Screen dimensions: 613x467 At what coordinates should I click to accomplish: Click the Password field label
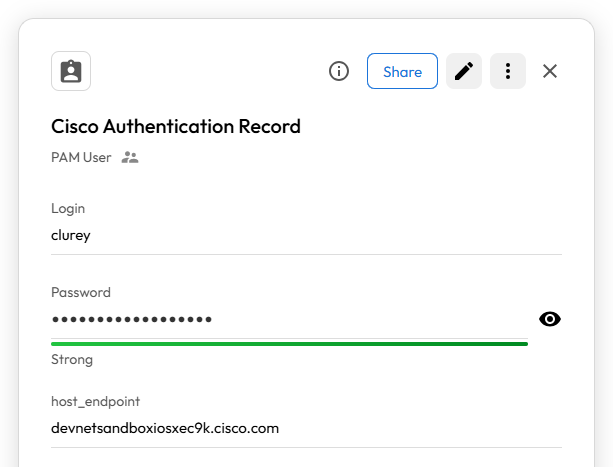coord(81,292)
